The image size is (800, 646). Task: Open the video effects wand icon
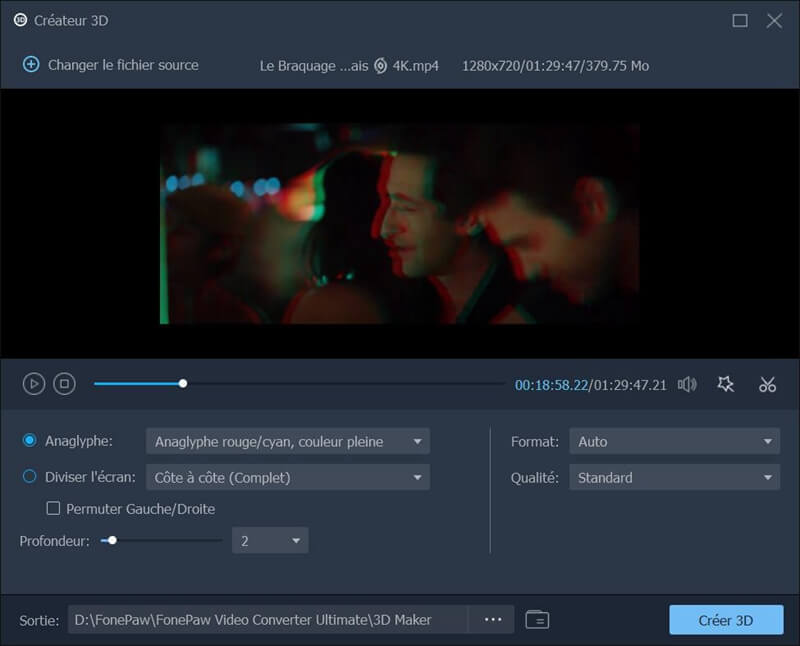pyautogui.click(x=726, y=384)
